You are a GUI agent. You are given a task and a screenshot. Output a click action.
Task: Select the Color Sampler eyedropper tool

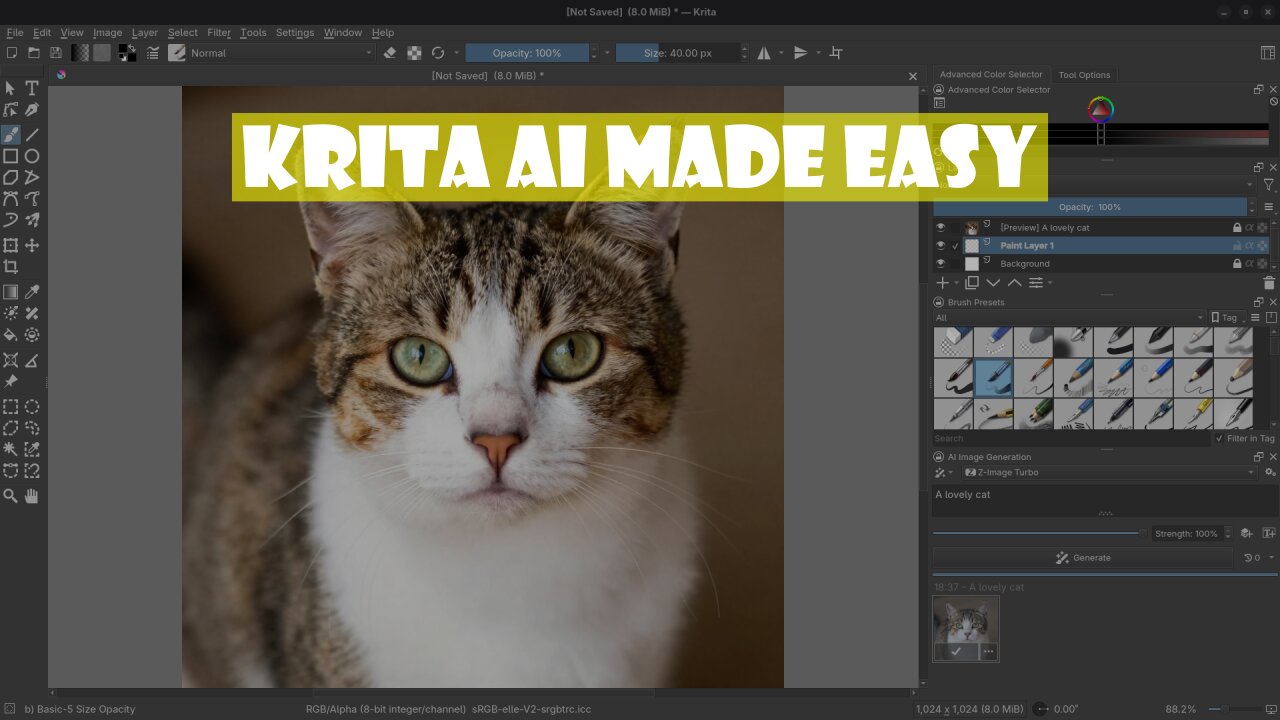(x=32, y=292)
